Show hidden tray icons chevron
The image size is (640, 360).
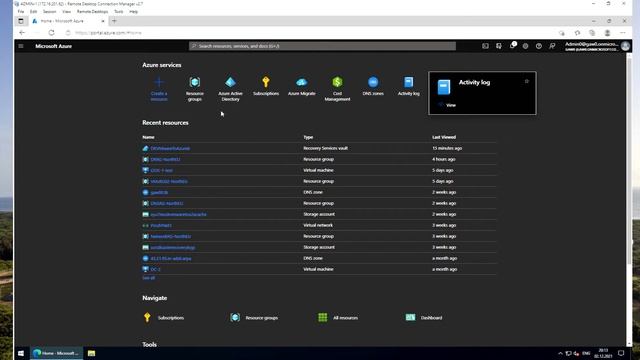point(560,353)
